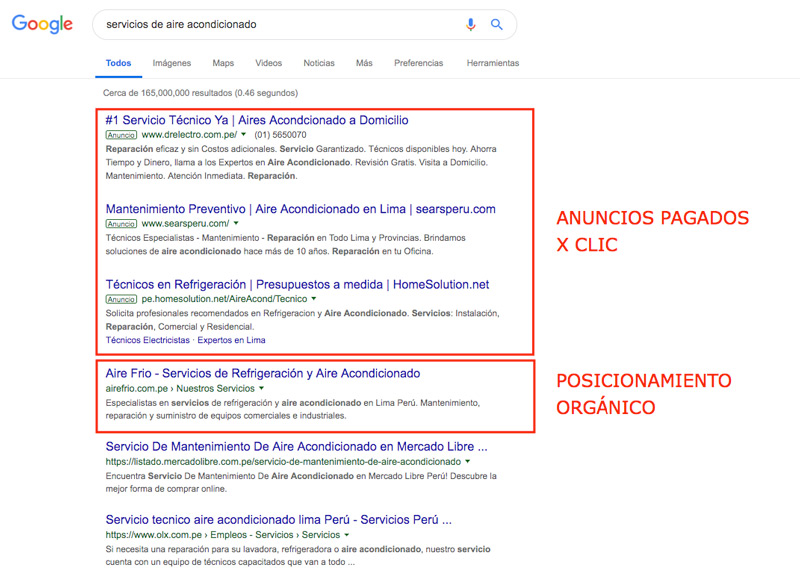
Task: Open the Videos tab
Action: click(268, 63)
